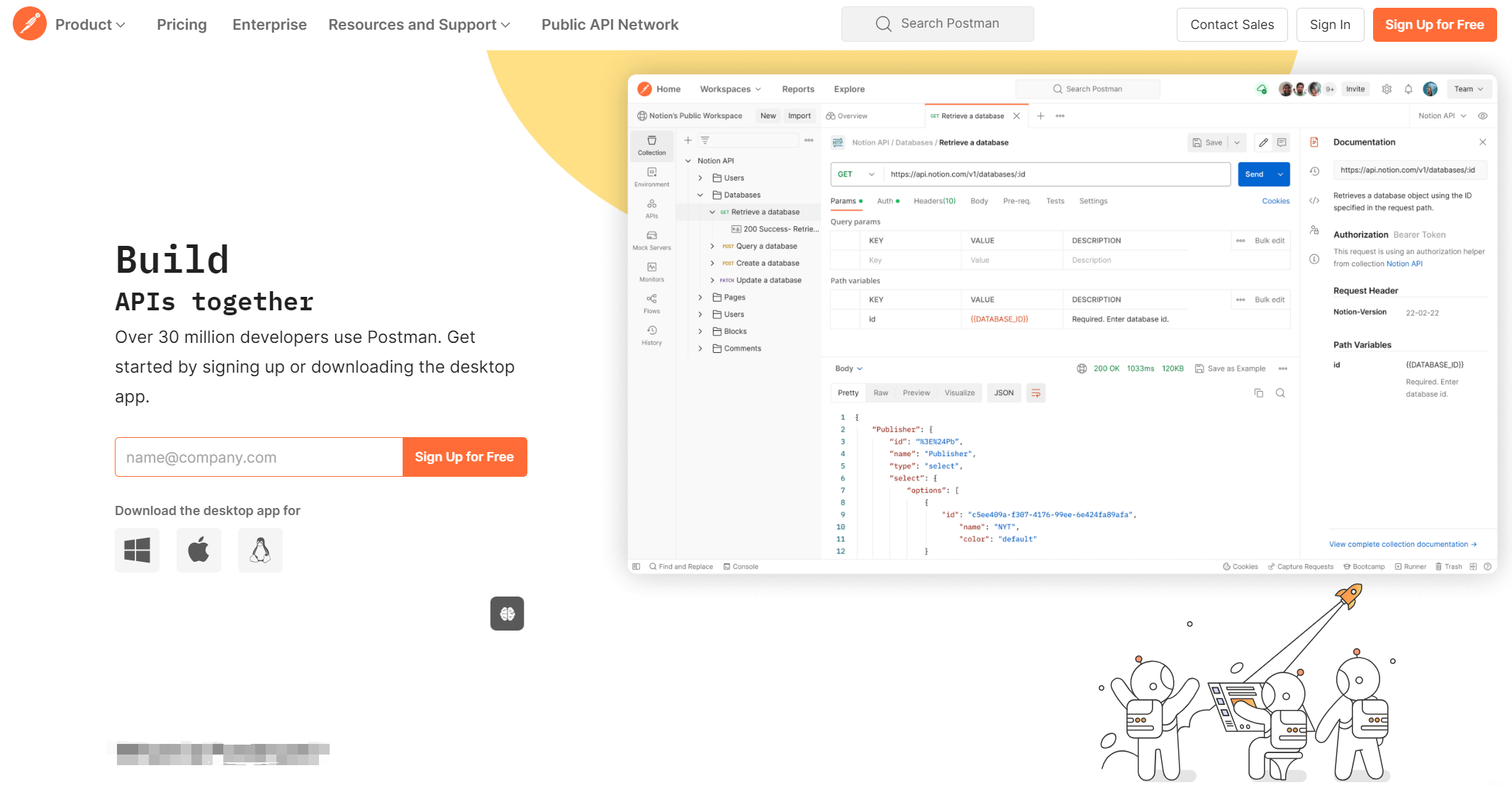The image size is (1512, 785).
Task: Click the Postman logo in the site header
Action: point(30,24)
